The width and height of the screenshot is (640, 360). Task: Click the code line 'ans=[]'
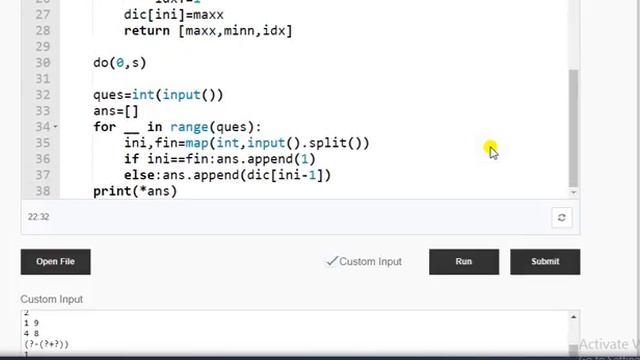click(x=116, y=111)
